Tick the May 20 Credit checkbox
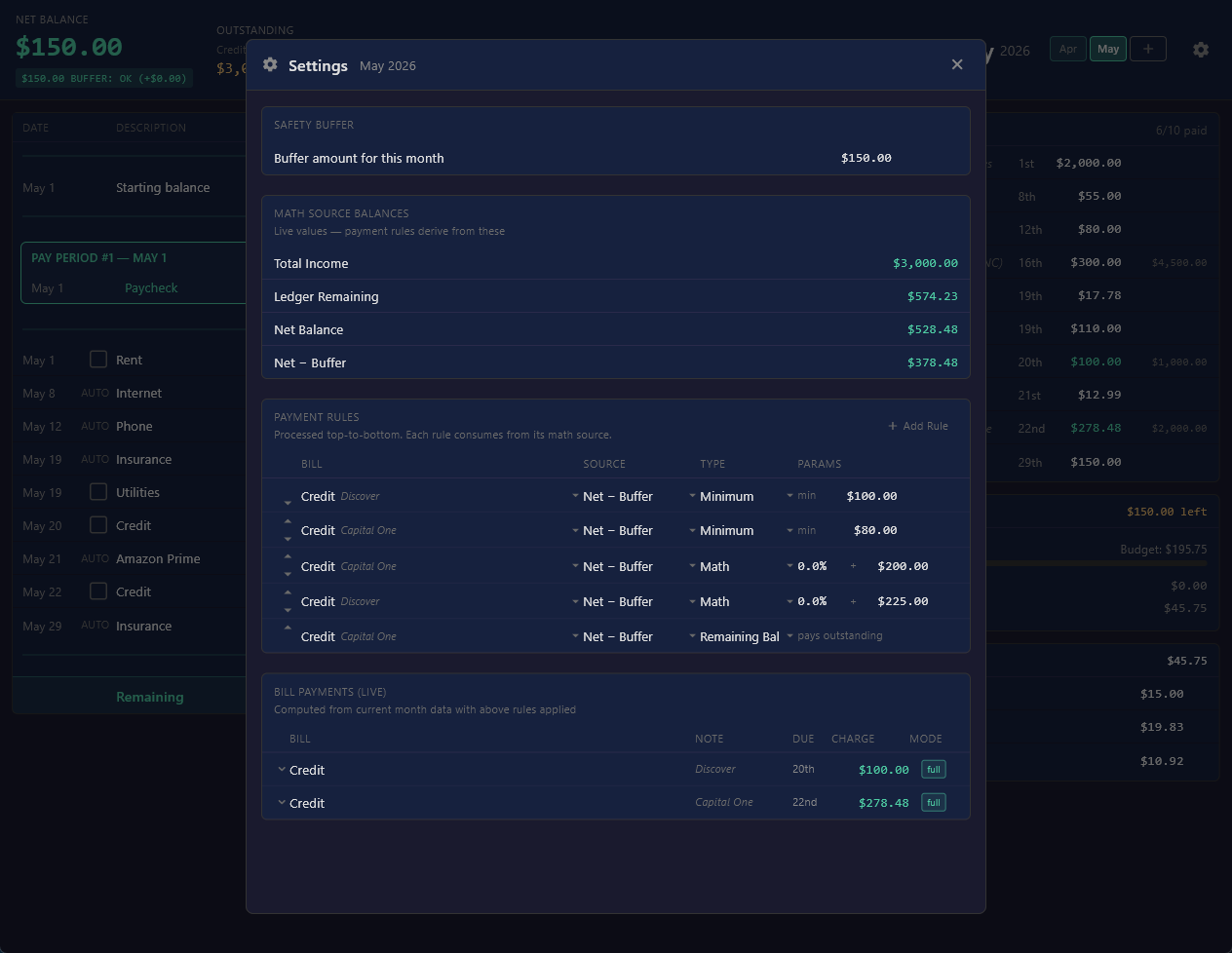This screenshot has width=1232, height=953. (x=98, y=525)
